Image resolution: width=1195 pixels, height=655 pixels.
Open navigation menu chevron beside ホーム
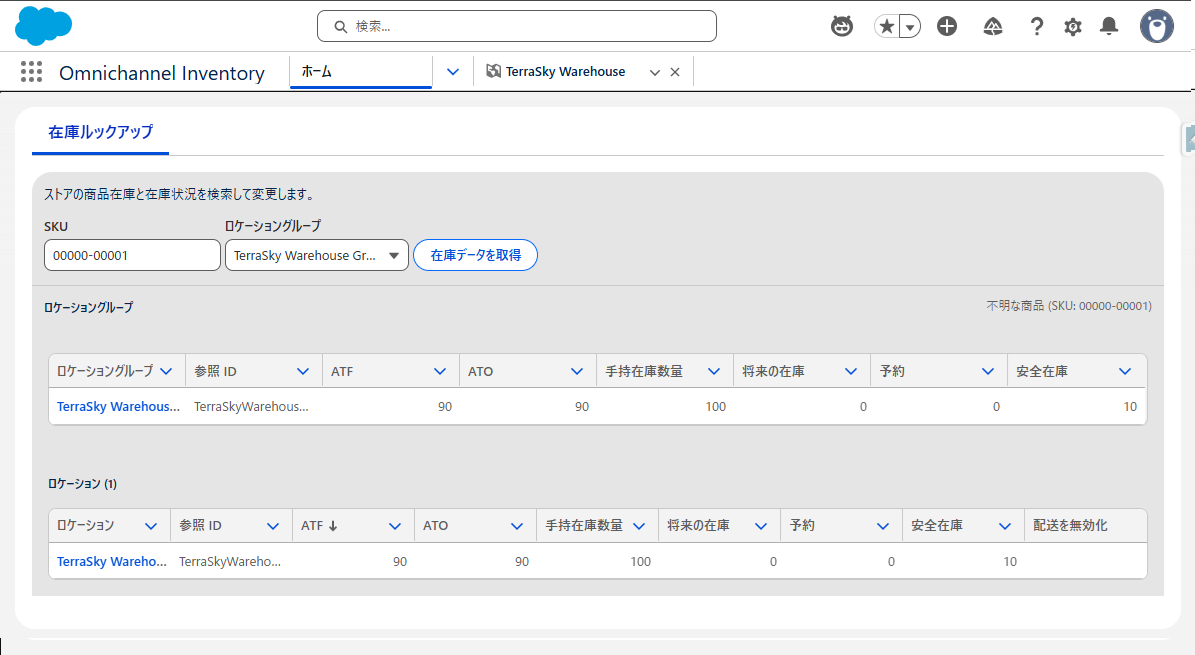pos(453,72)
